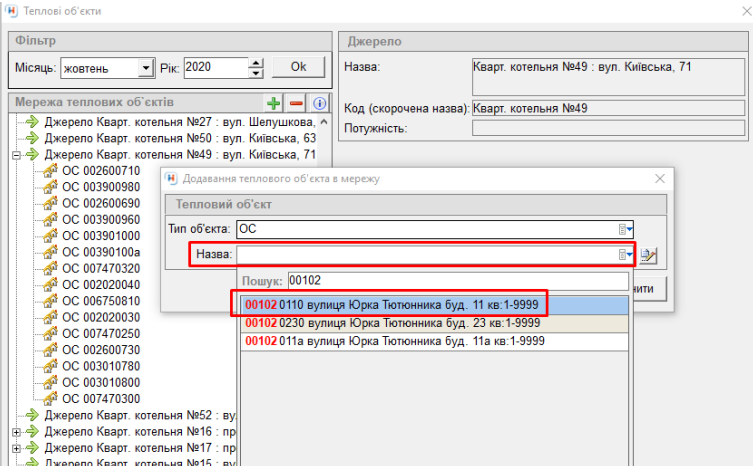Image resolution: width=753 pixels, height=466 pixels.
Task: Expand the Джерело Кварт. котельня №16 node
Action: [16, 431]
